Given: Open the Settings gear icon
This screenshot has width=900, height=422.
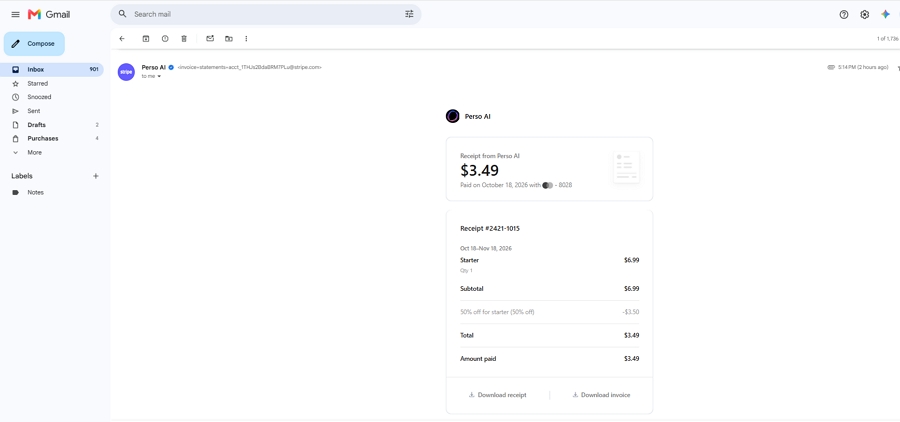Looking at the screenshot, I should click(864, 14).
